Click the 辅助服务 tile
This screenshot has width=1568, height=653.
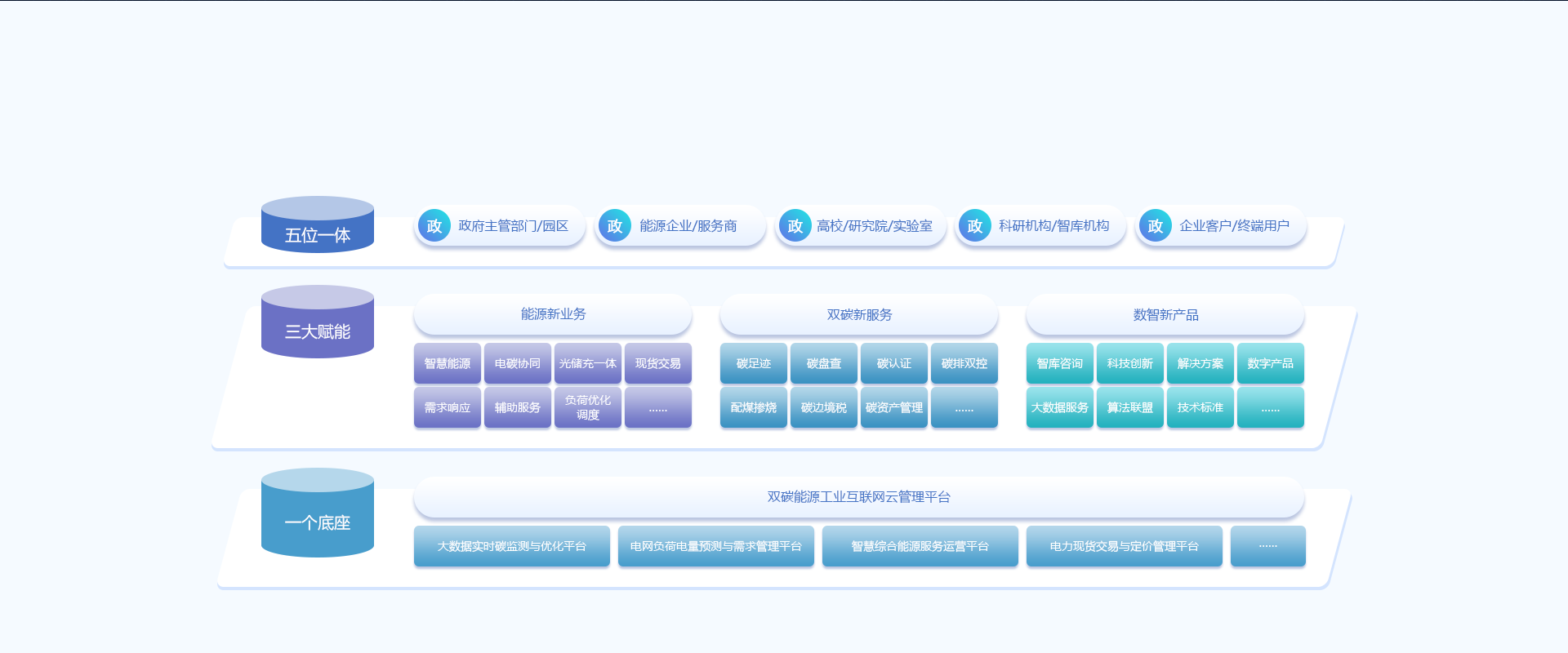[518, 407]
